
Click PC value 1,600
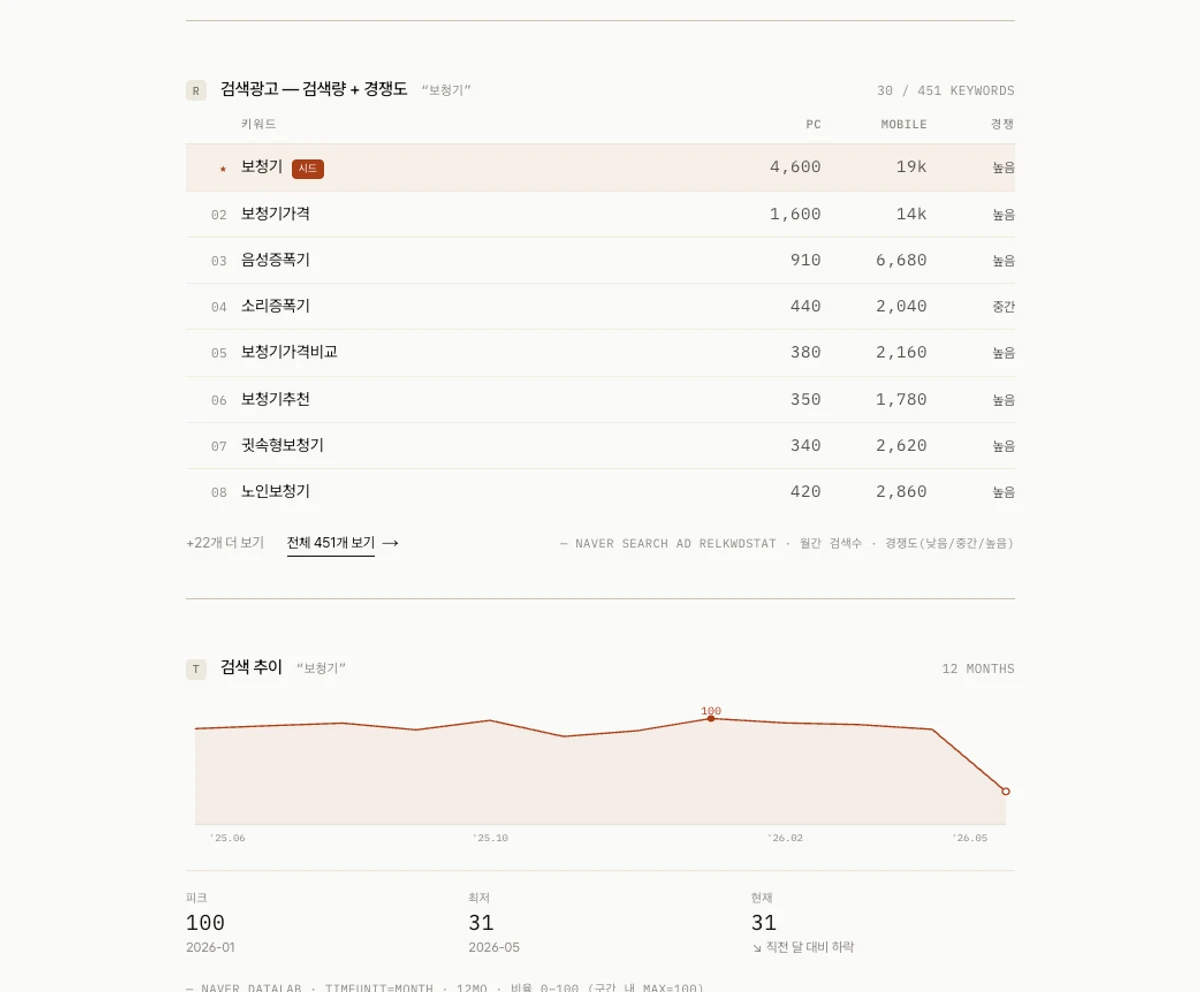click(795, 214)
